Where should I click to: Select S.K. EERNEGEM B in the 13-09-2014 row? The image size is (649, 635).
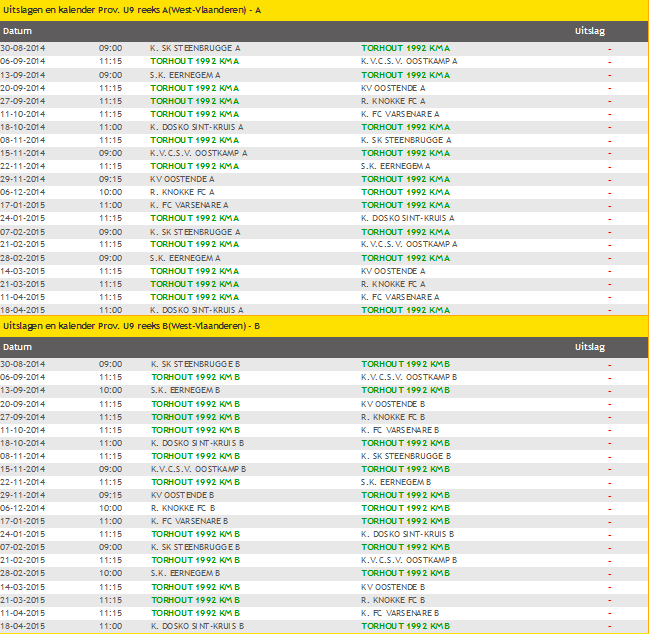pos(185,390)
